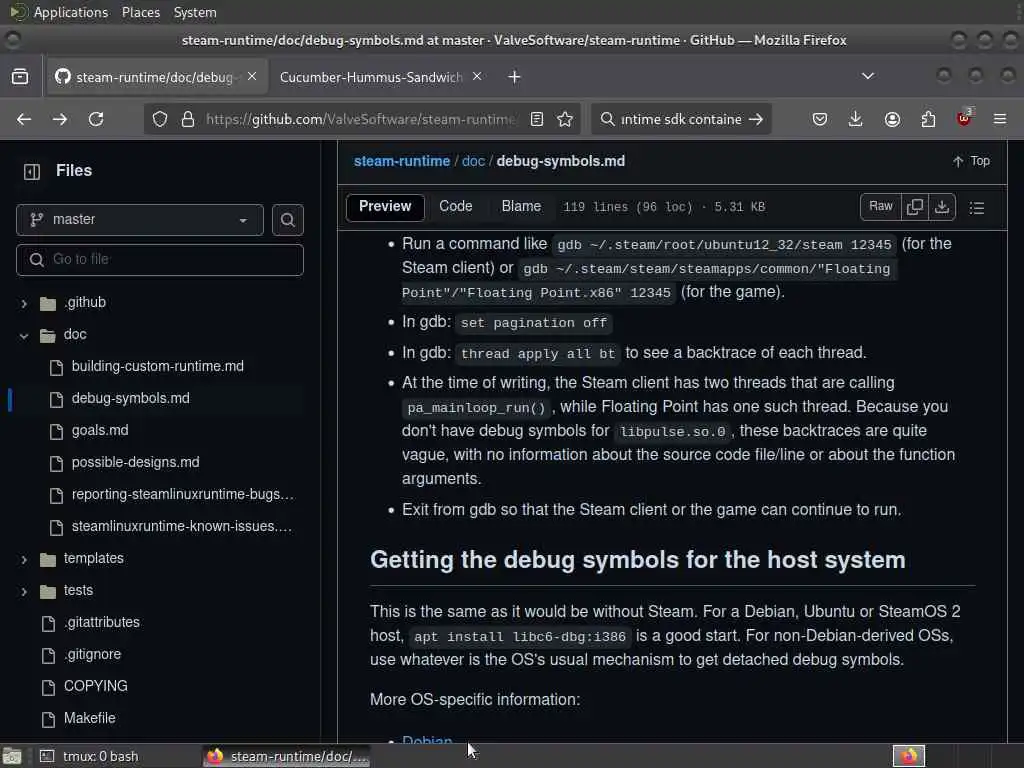The width and height of the screenshot is (1024, 768).
Task: Open Firefox downloads panel
Action: 856,120
